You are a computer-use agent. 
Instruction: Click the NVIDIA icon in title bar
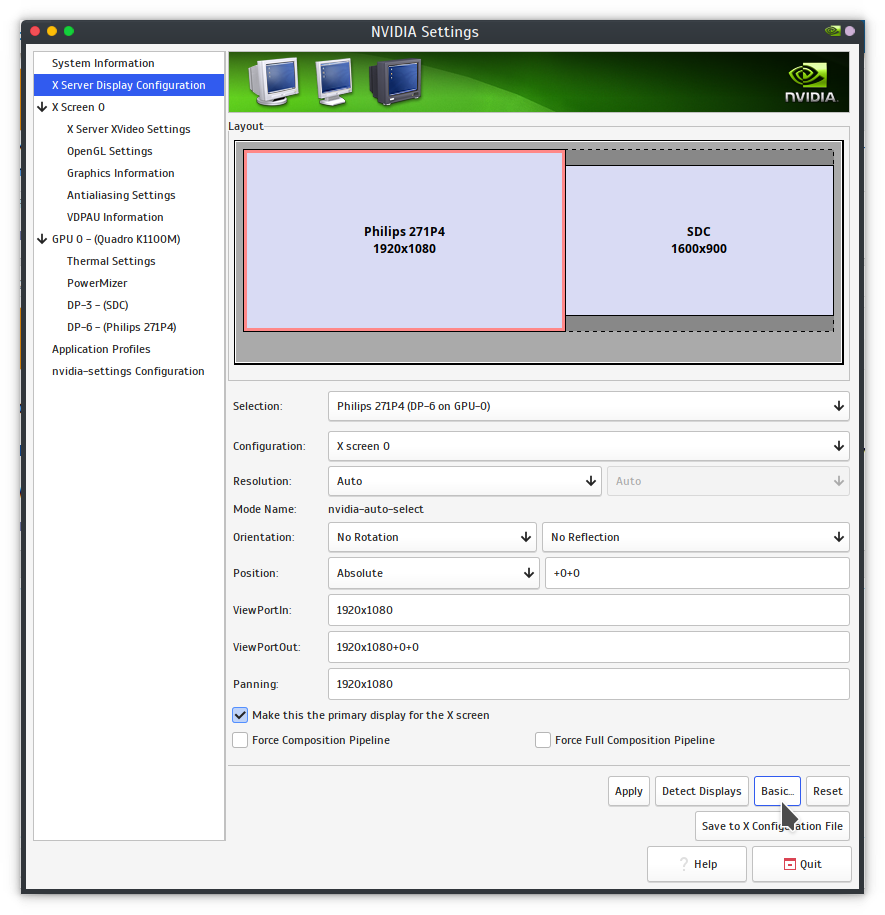click(x=832, y=31)
